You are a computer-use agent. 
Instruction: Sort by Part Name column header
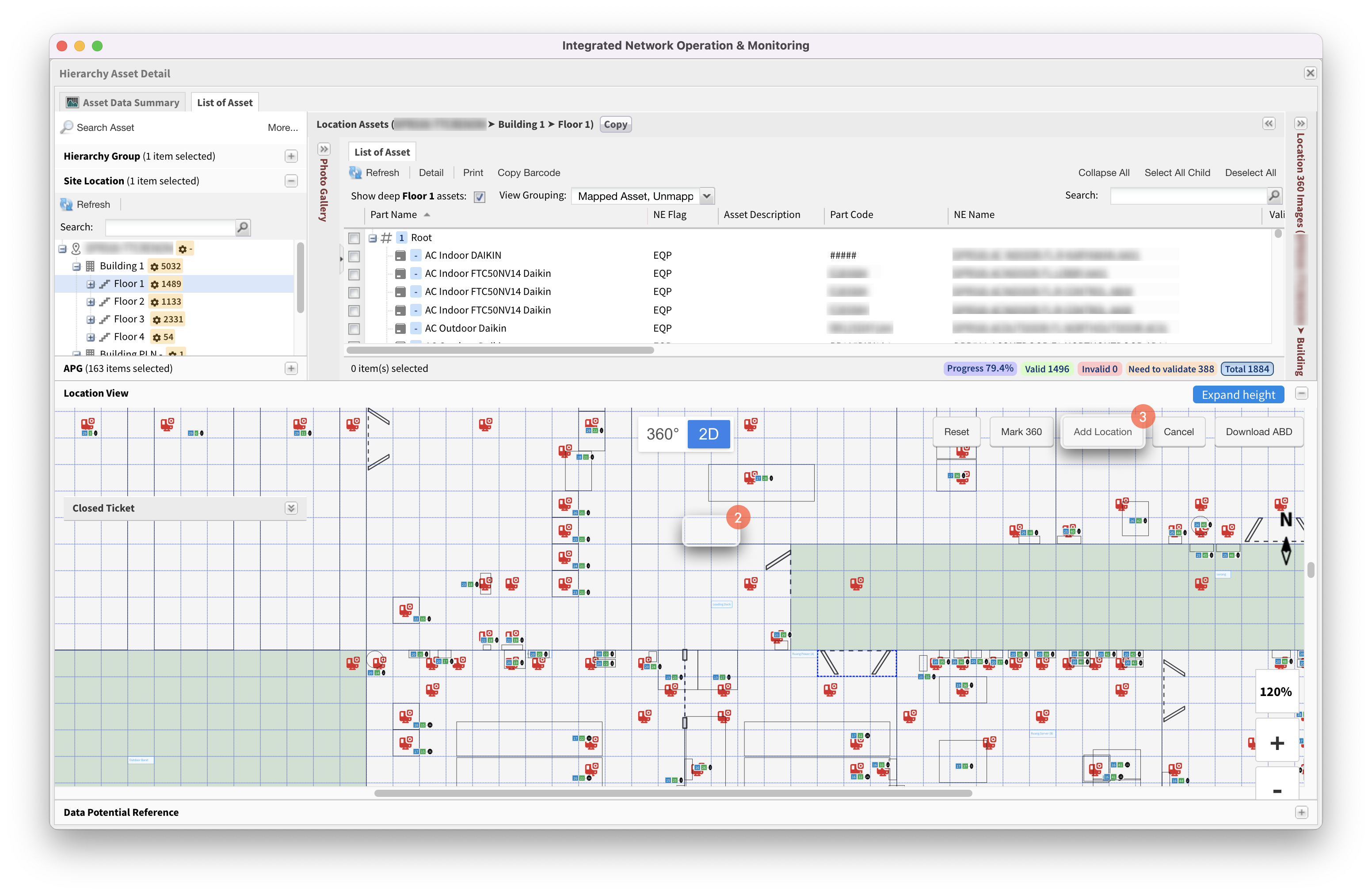(x=393, y=214)
